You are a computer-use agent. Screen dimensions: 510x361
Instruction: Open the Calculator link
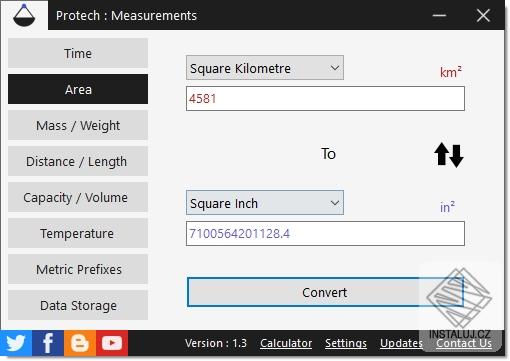coord(286,343)
